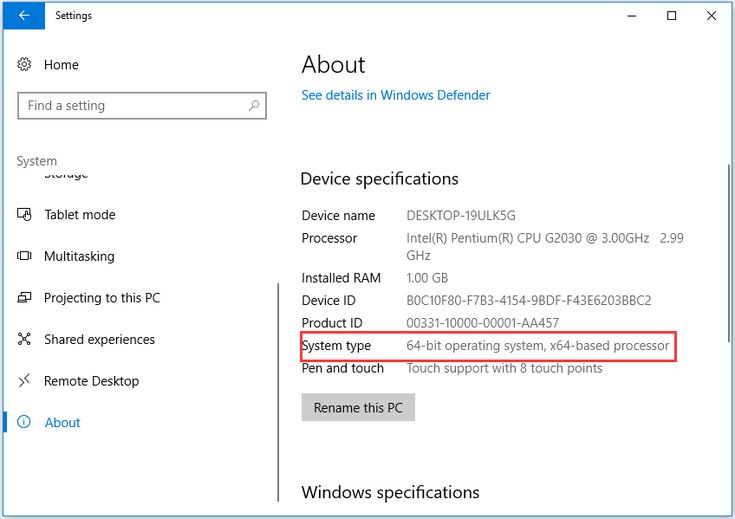Click the Product ID value
735x519 pixels.
pos(482,323)
